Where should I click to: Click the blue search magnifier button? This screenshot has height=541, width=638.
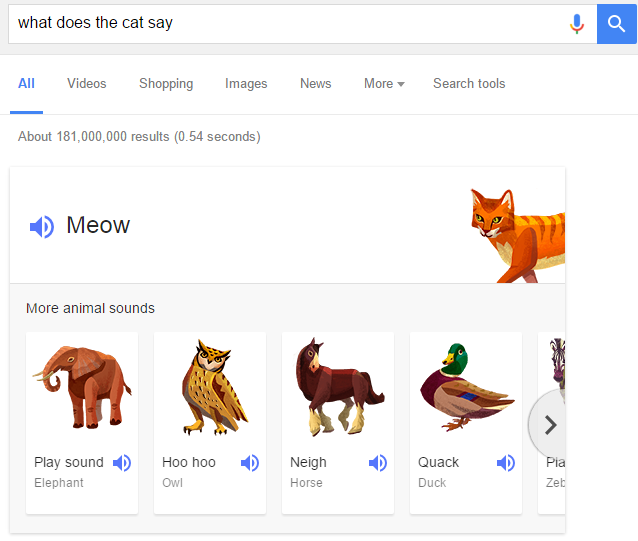click(x=617, y=23)
